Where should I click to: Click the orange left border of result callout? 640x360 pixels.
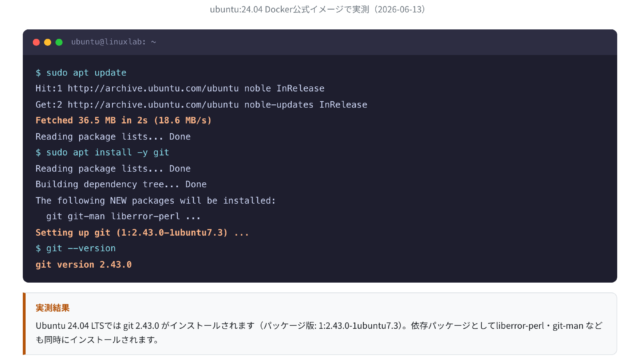(24, 324)
